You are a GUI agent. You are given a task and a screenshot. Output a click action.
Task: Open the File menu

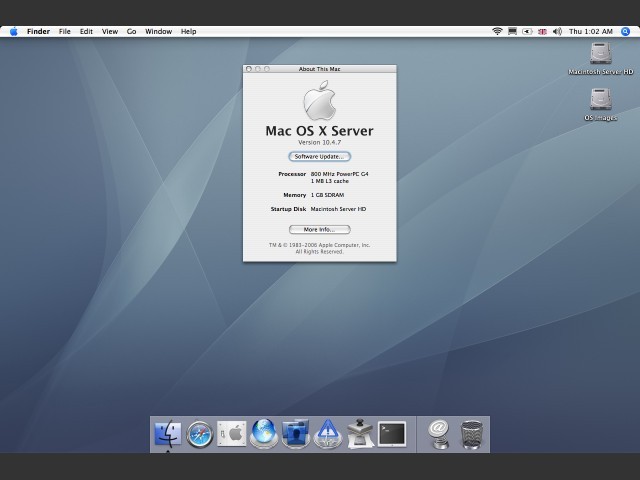click(64, 31)
